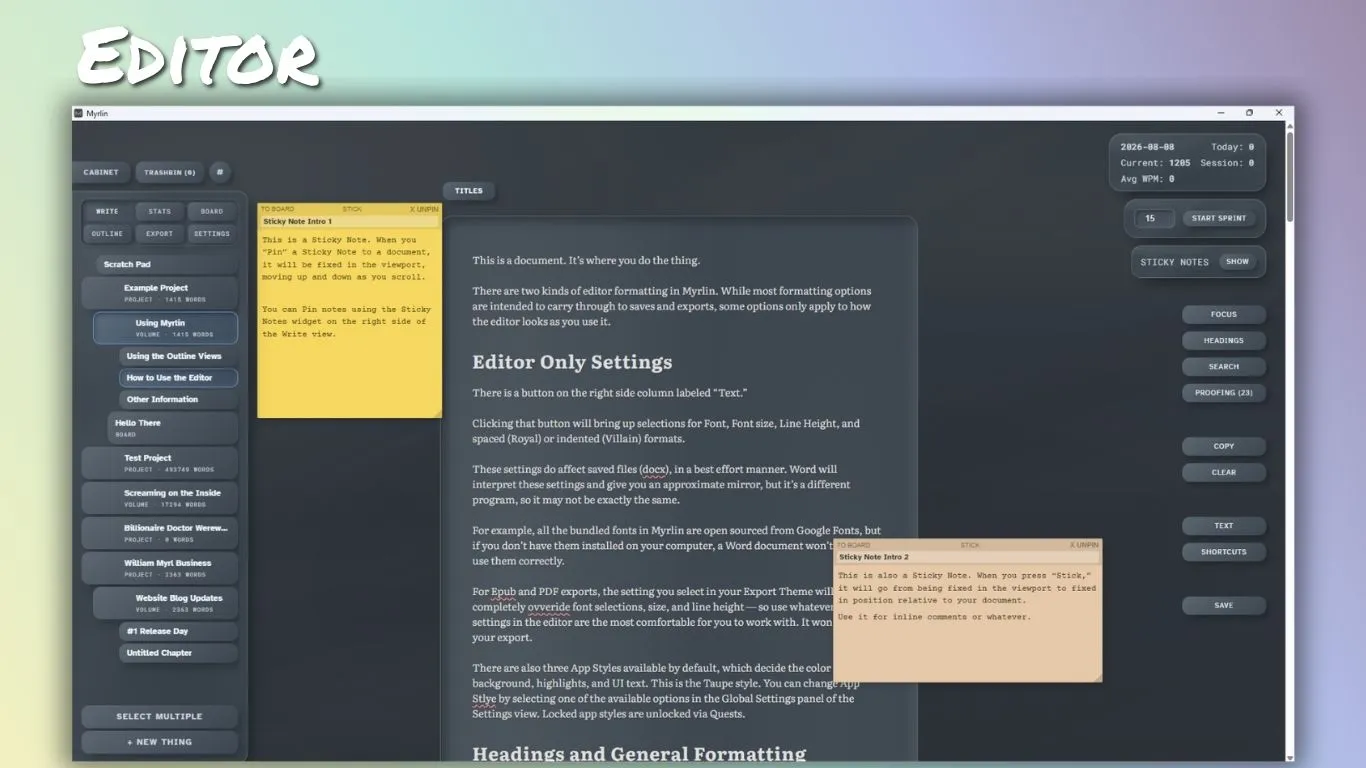Copy the document contents

pos(1224,446)
